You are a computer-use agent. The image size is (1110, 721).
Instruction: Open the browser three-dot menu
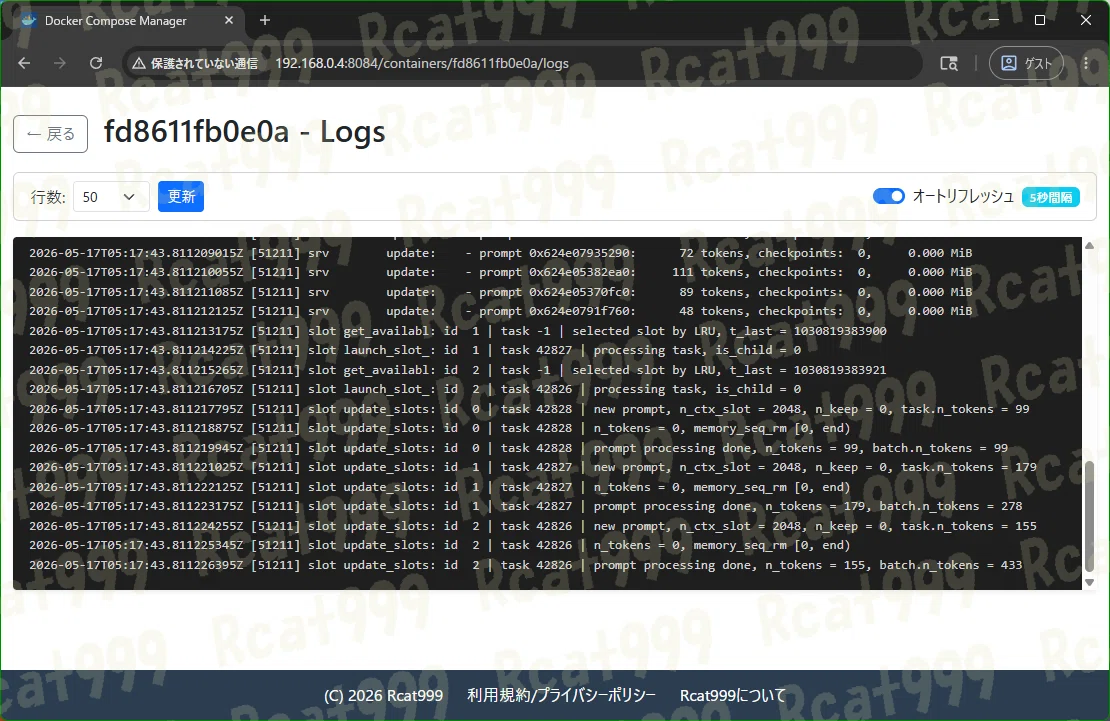pos(1086,63)
